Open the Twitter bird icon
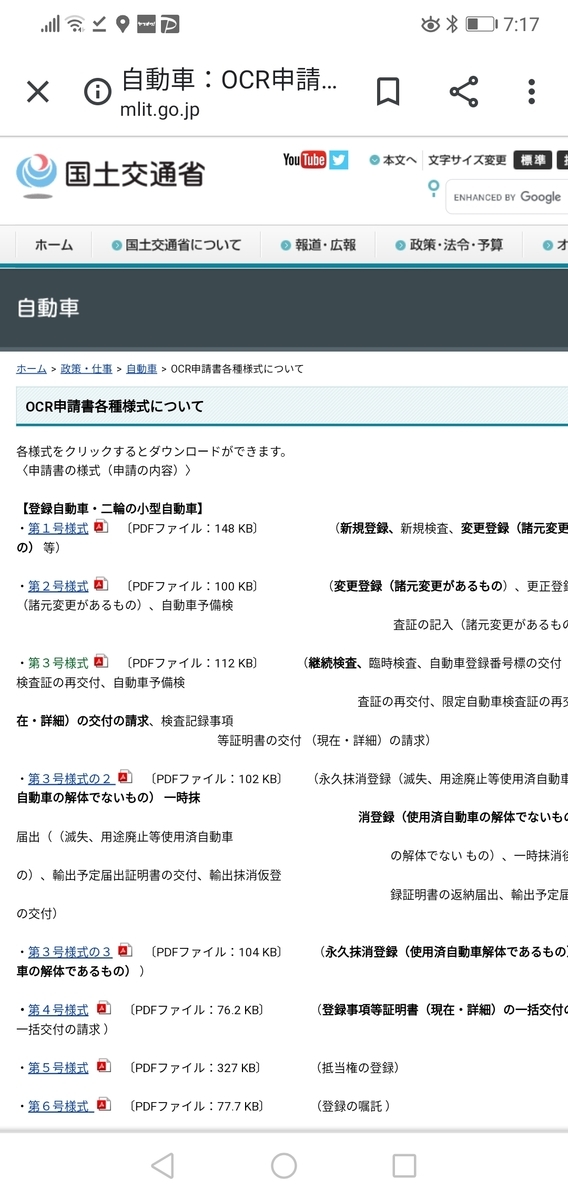Viewport: 568px width, 1200px height. (x=340, y=160)
